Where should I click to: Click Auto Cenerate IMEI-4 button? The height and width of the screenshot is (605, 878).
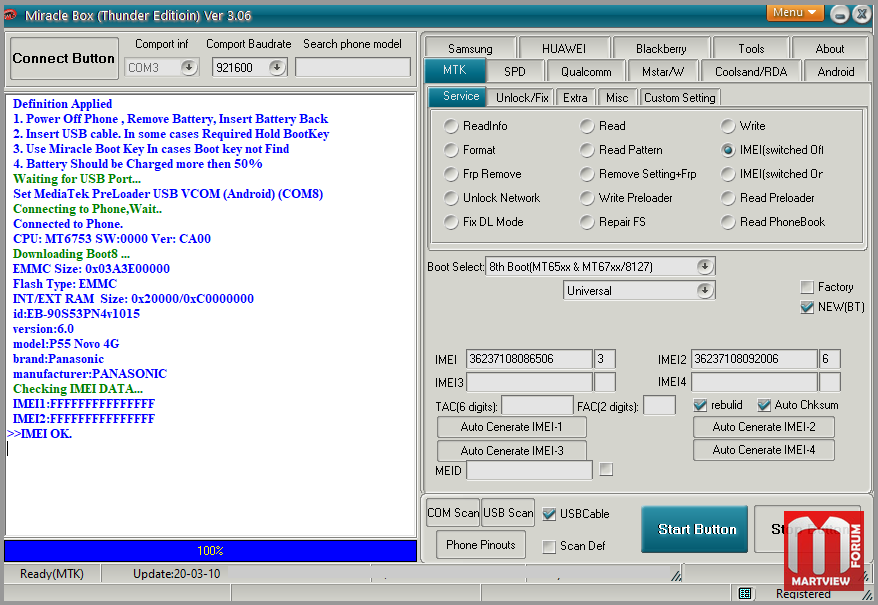coord(764,450)
